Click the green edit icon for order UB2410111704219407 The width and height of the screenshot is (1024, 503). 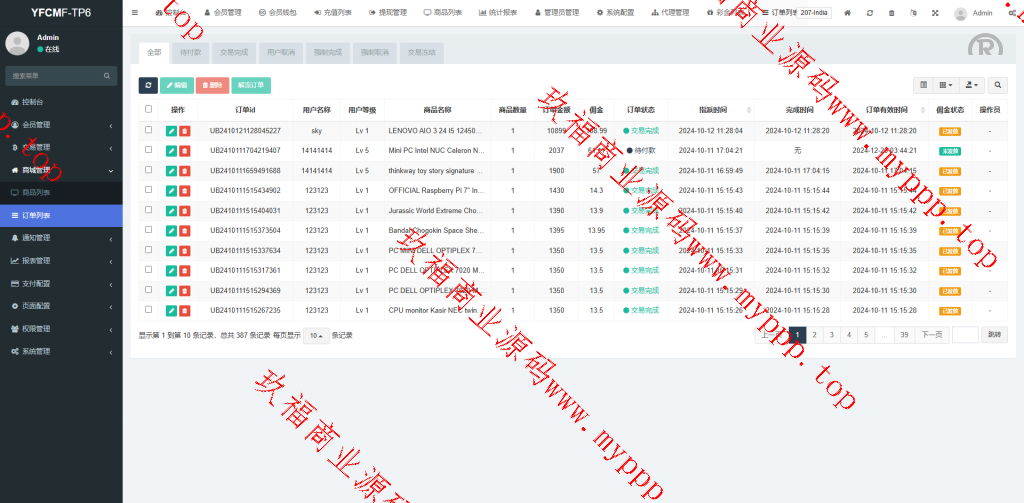tap(171, 151)
